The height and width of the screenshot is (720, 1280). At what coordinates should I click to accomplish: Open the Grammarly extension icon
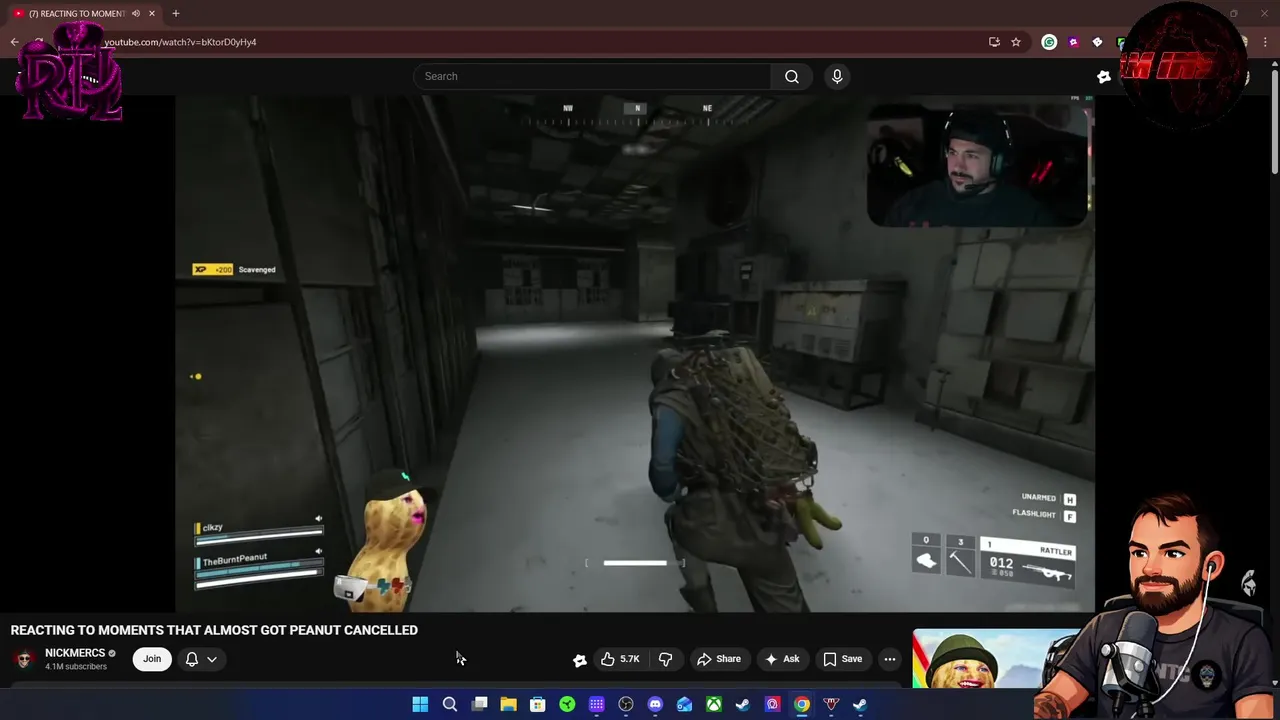click(1049, 42)
